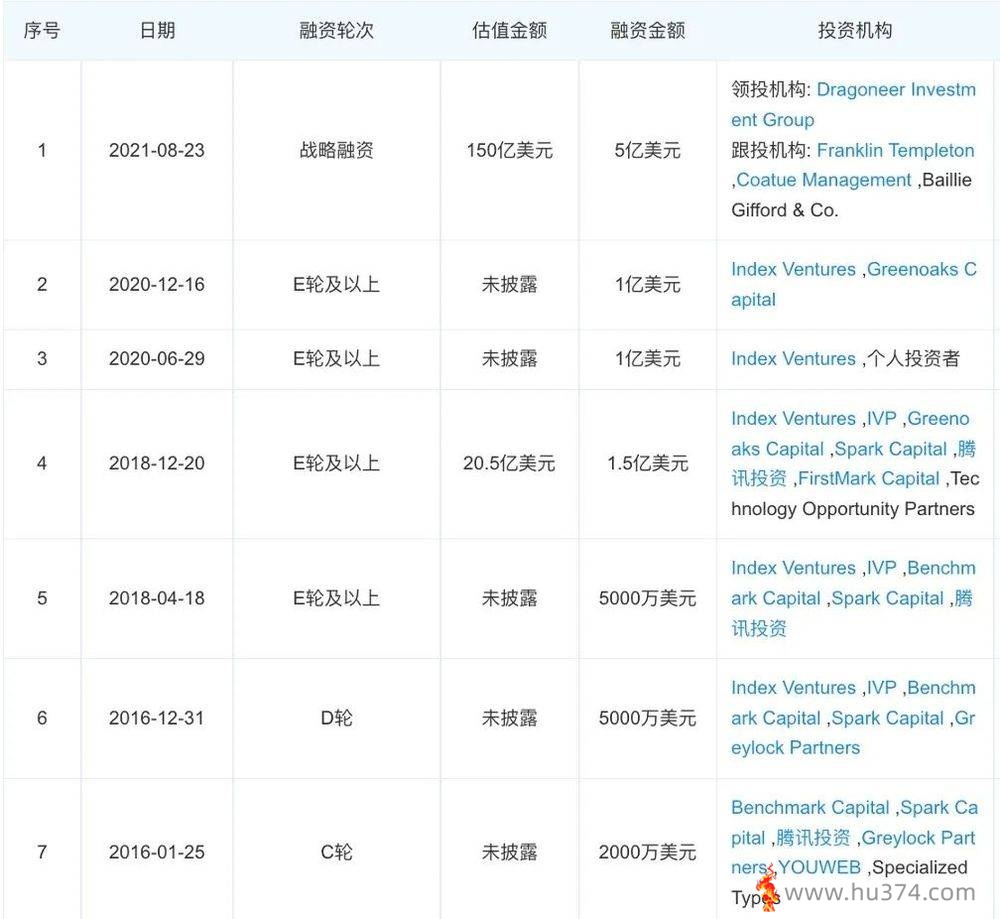This screenshot has height=919, width=1000.
Task: Select the 2000万美元 funding amount cell
Action: coord(648,852)
